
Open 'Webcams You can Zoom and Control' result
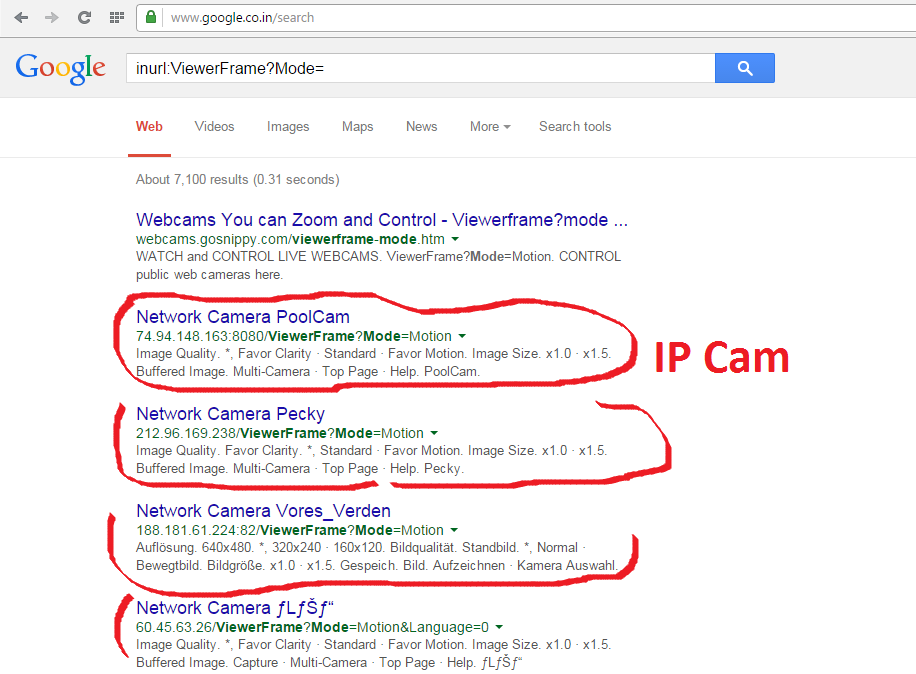381,220
